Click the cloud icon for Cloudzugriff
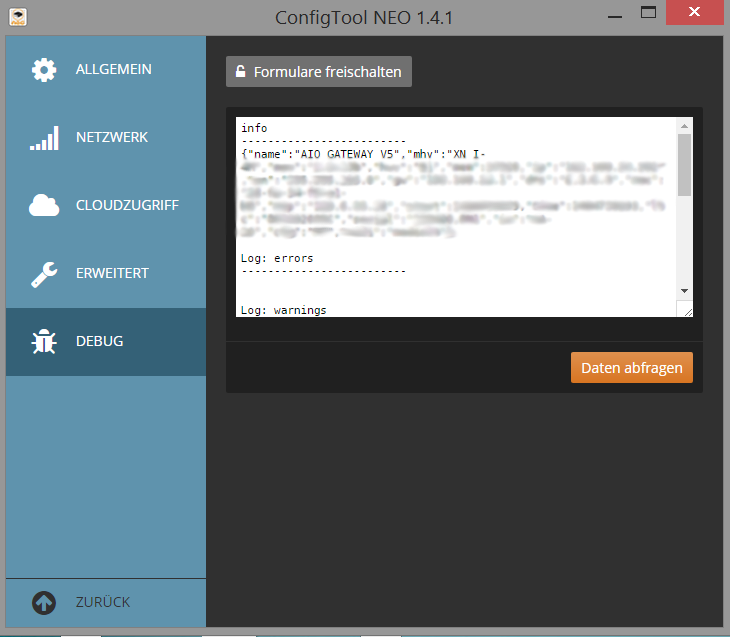Screen dimensions: 730x637 (x=44, y=206)
